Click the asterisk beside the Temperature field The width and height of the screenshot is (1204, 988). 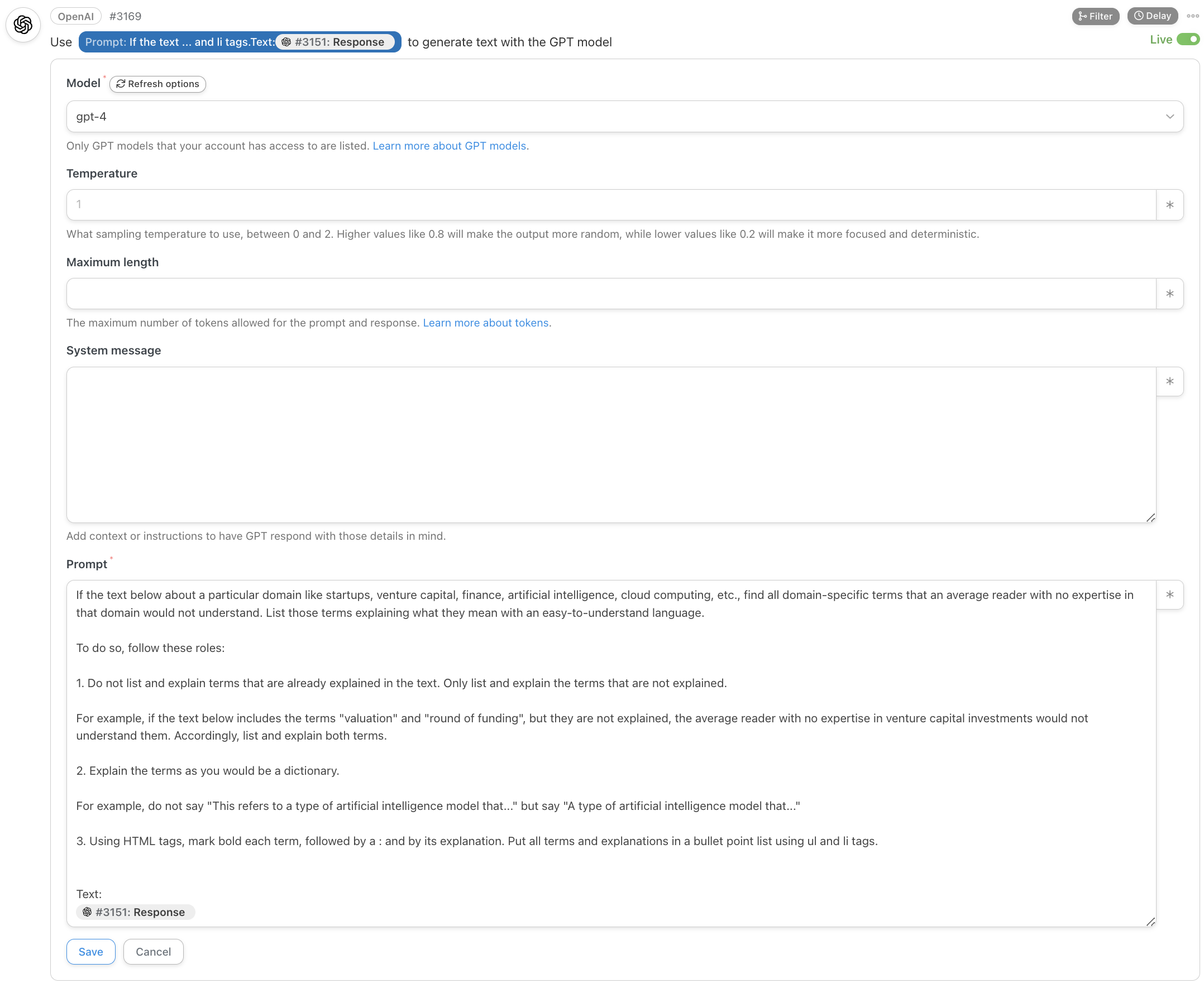1169,205
